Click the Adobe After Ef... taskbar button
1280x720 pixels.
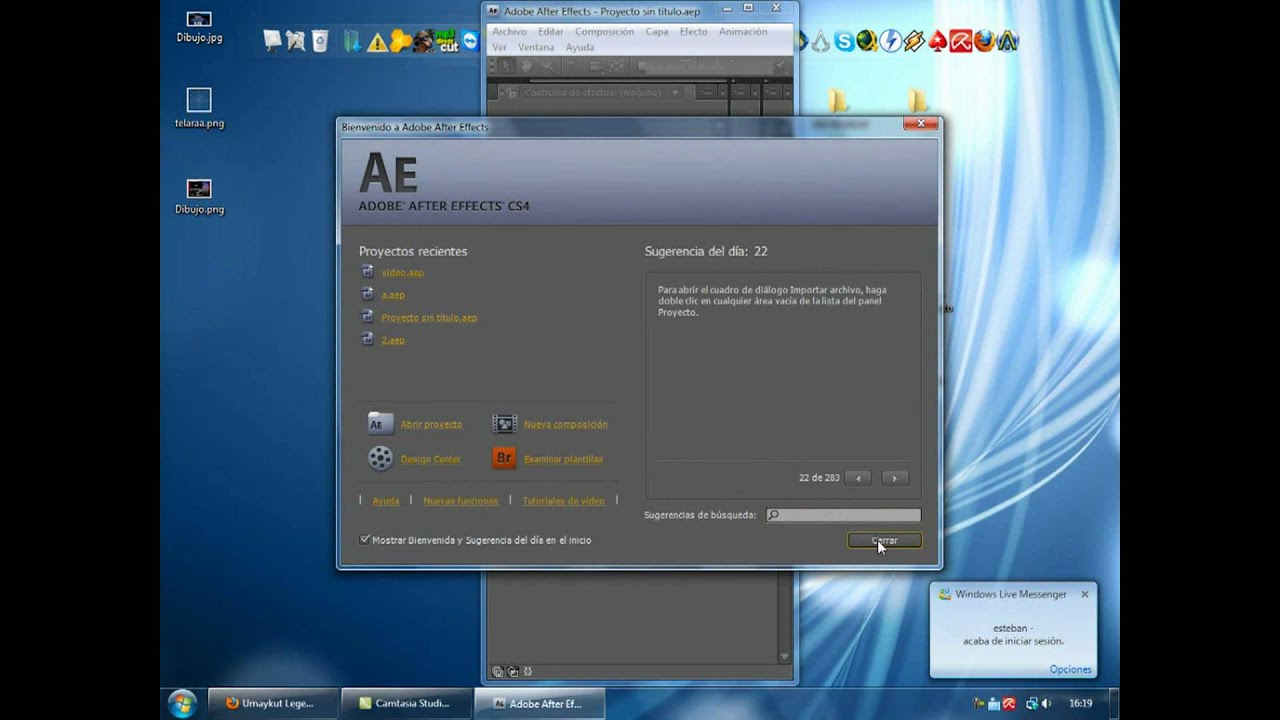[538, 703]
